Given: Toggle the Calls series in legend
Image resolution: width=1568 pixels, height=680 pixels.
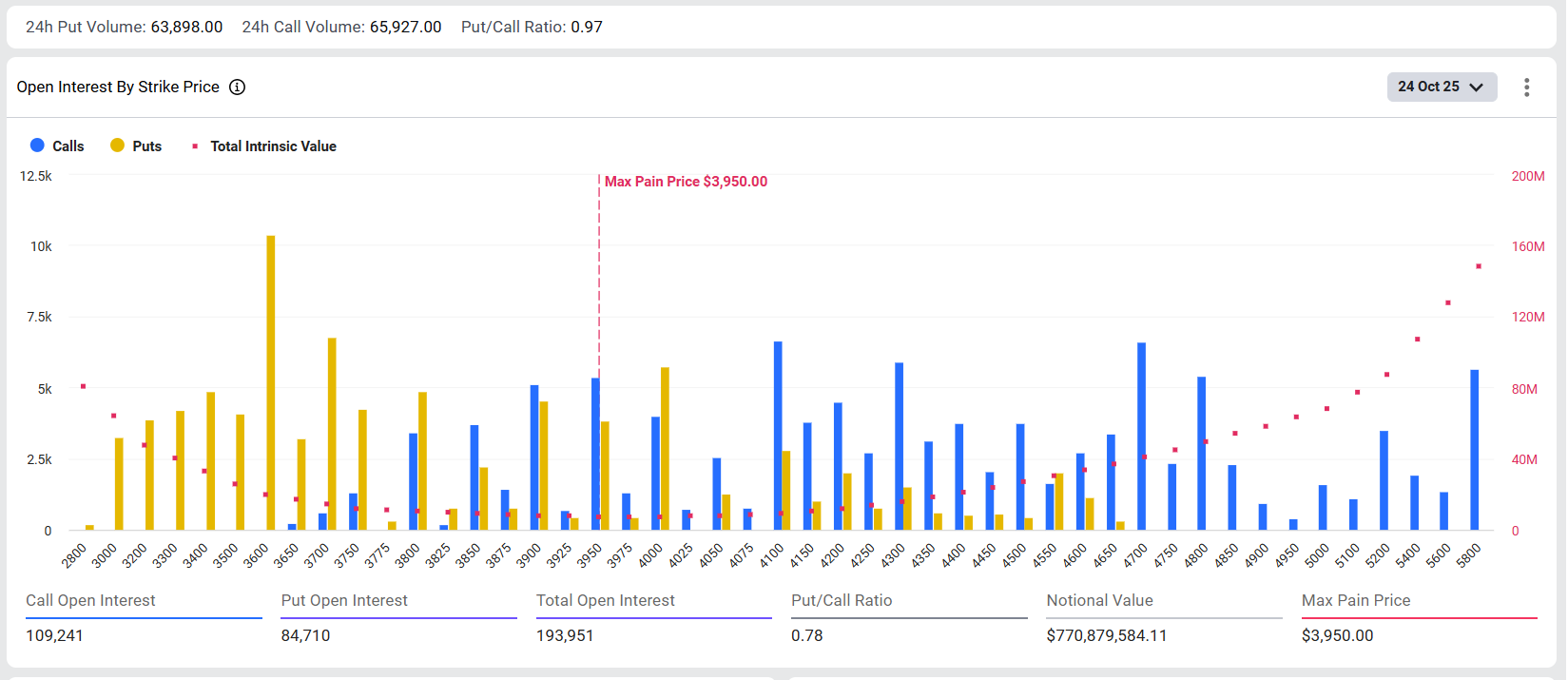Looking at the screenshot, I should (68, 146).
